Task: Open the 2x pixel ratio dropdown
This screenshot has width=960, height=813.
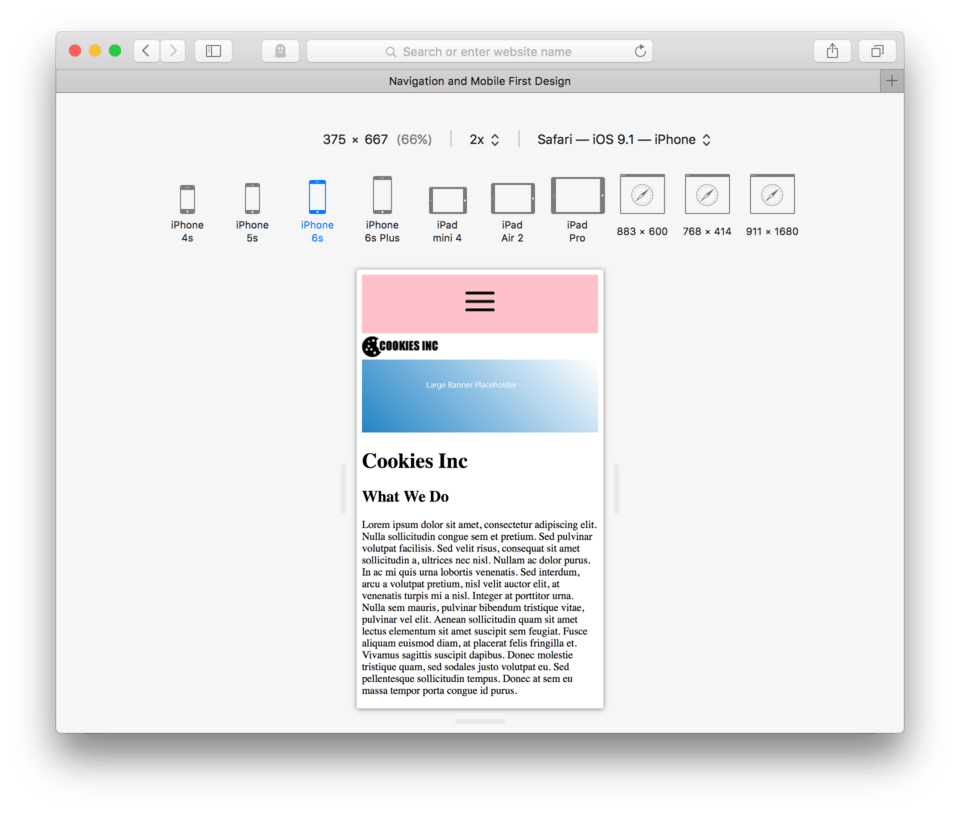Action: 484,140
